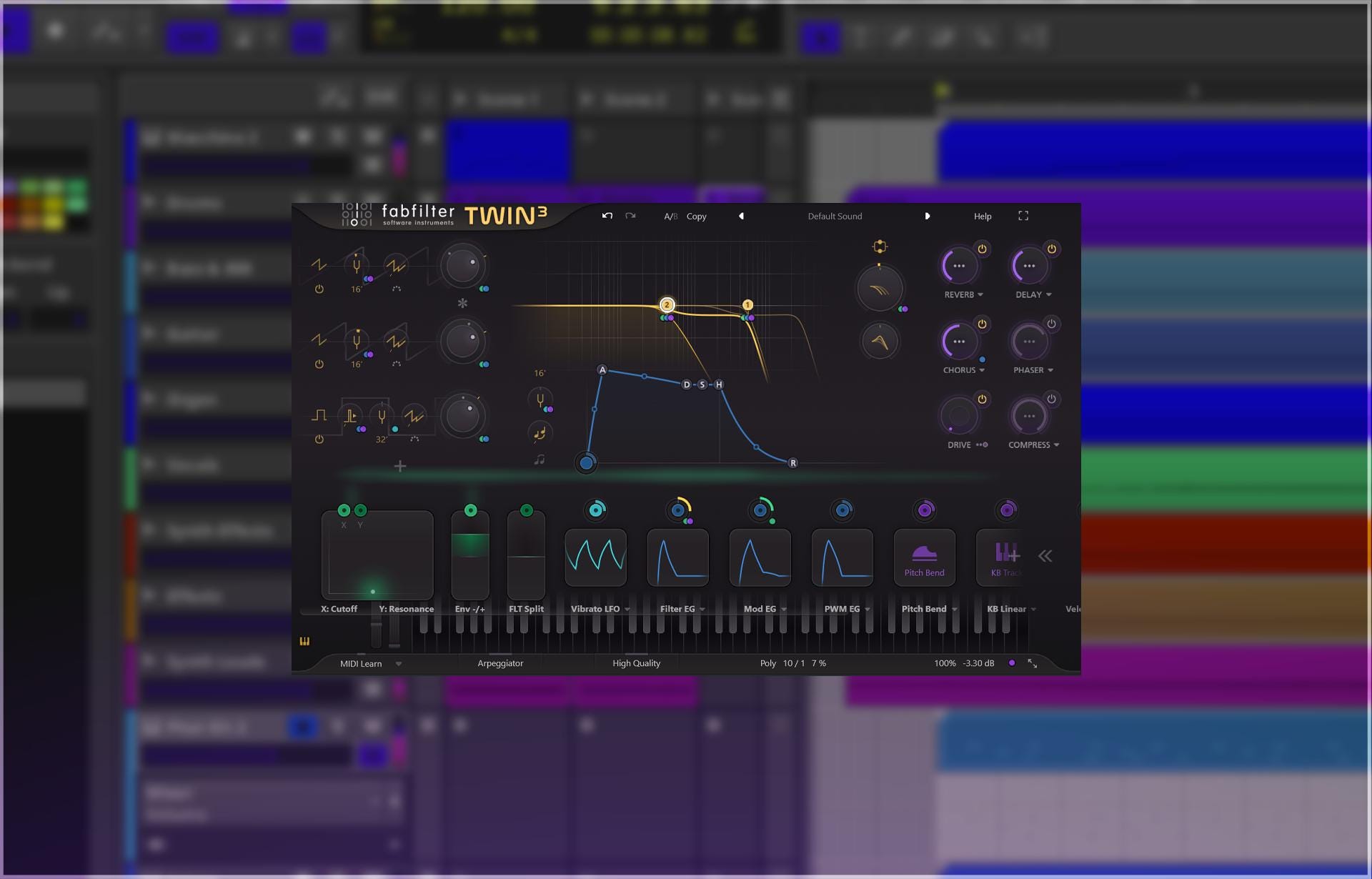Click the filter cutoff offset knob
Image resolution: width=1372 pixels, height=879 pixels.
[x=880, y=289]
